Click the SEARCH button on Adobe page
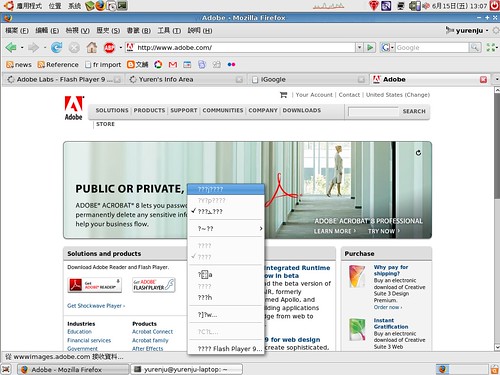This screenshot has width=500, height=375. (414, 111)
